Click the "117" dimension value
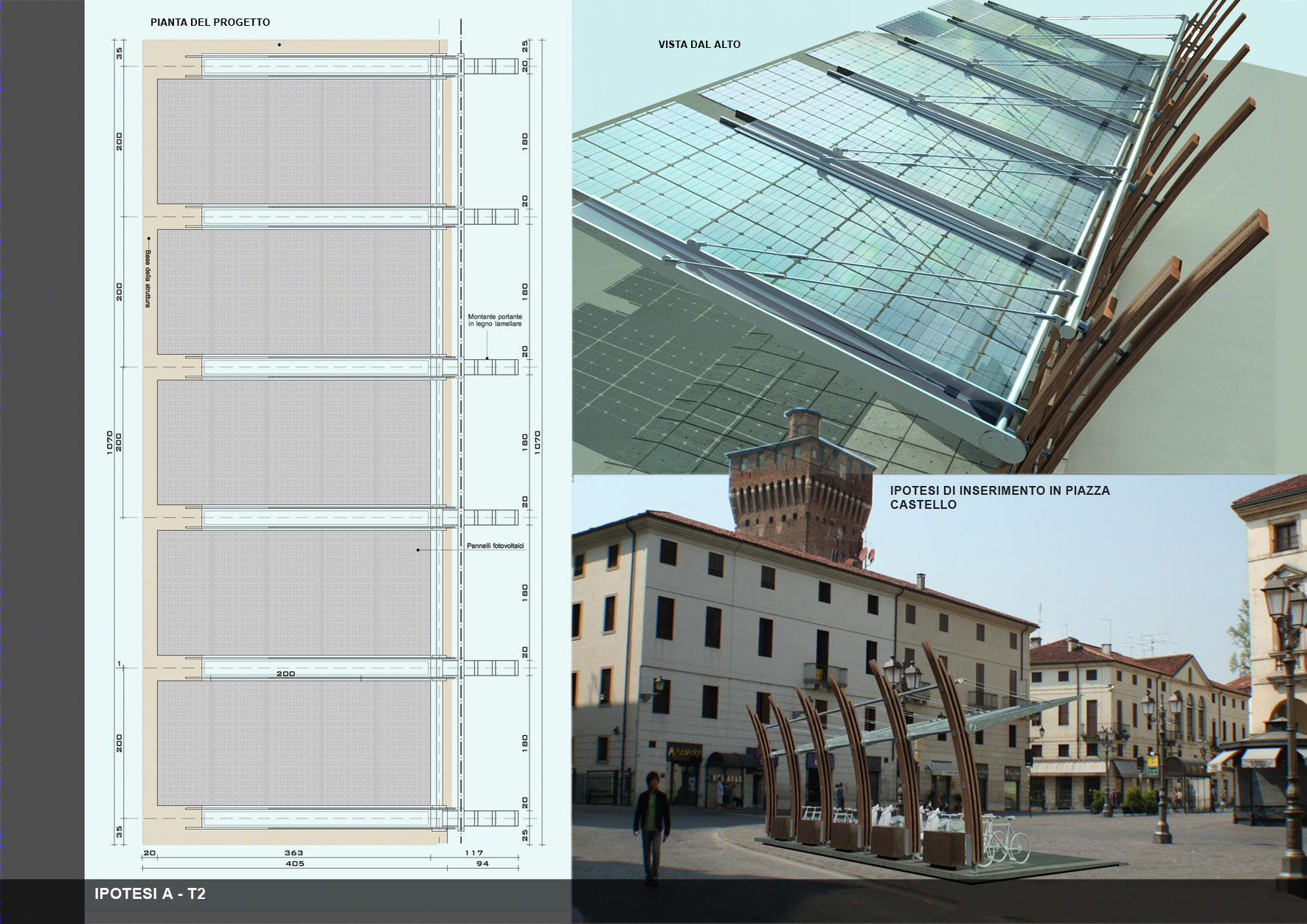1307x924 pixels. pos(474,852)
